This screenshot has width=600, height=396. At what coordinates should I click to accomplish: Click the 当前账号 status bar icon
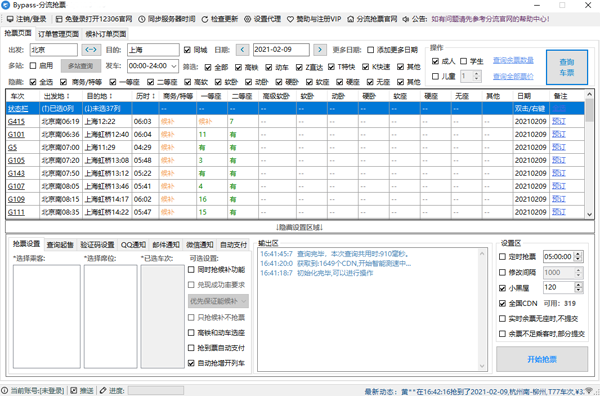pyautogui.click(x=5, y=390)
